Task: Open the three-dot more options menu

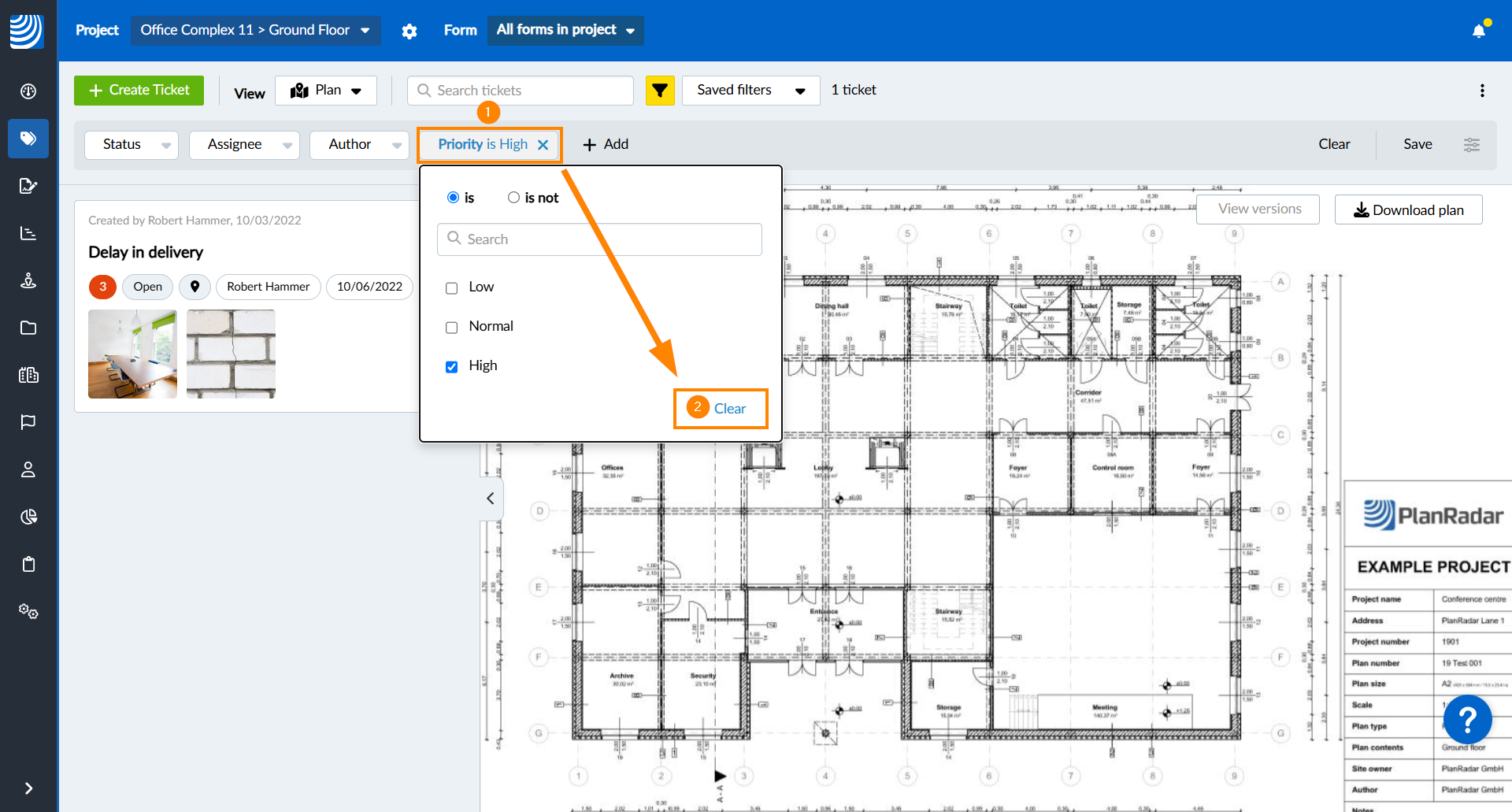Action: click(1482, 91)
